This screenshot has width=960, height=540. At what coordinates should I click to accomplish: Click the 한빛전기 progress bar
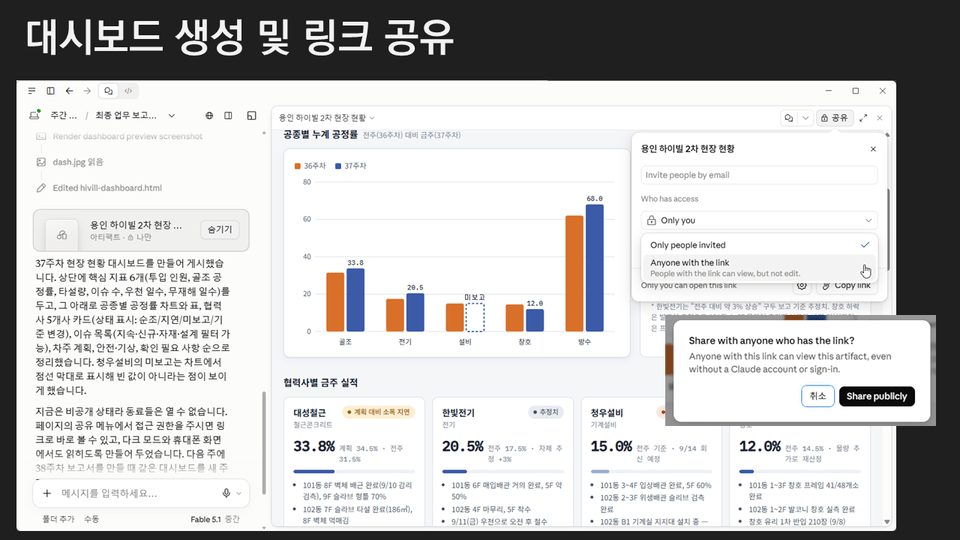coord(503,471)
